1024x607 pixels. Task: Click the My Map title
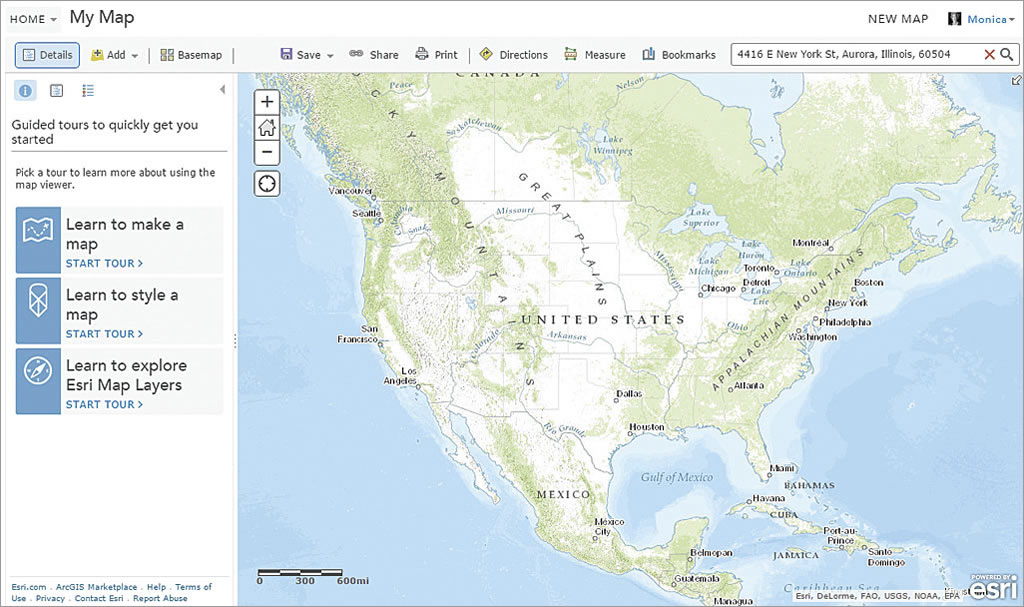pyautogui.click(x=102, y=18)
